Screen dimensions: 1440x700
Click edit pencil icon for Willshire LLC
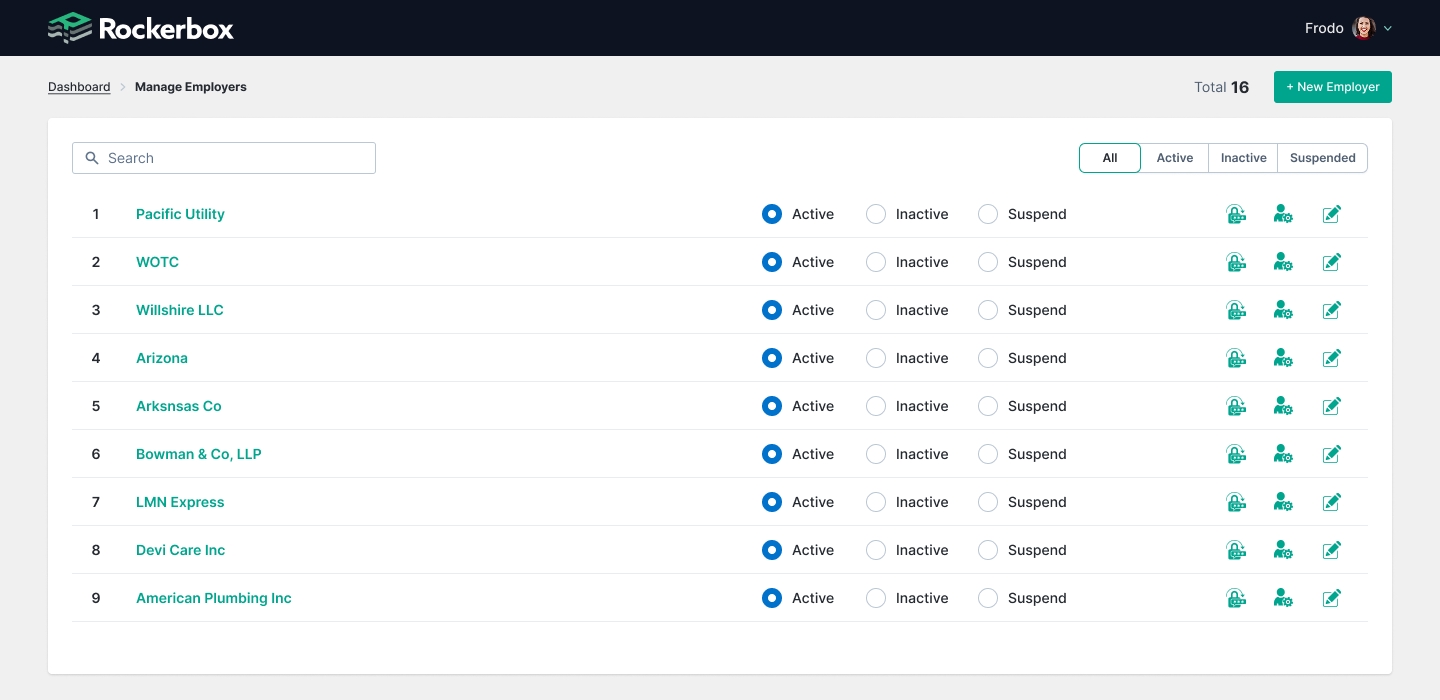tap(1331, 310)
